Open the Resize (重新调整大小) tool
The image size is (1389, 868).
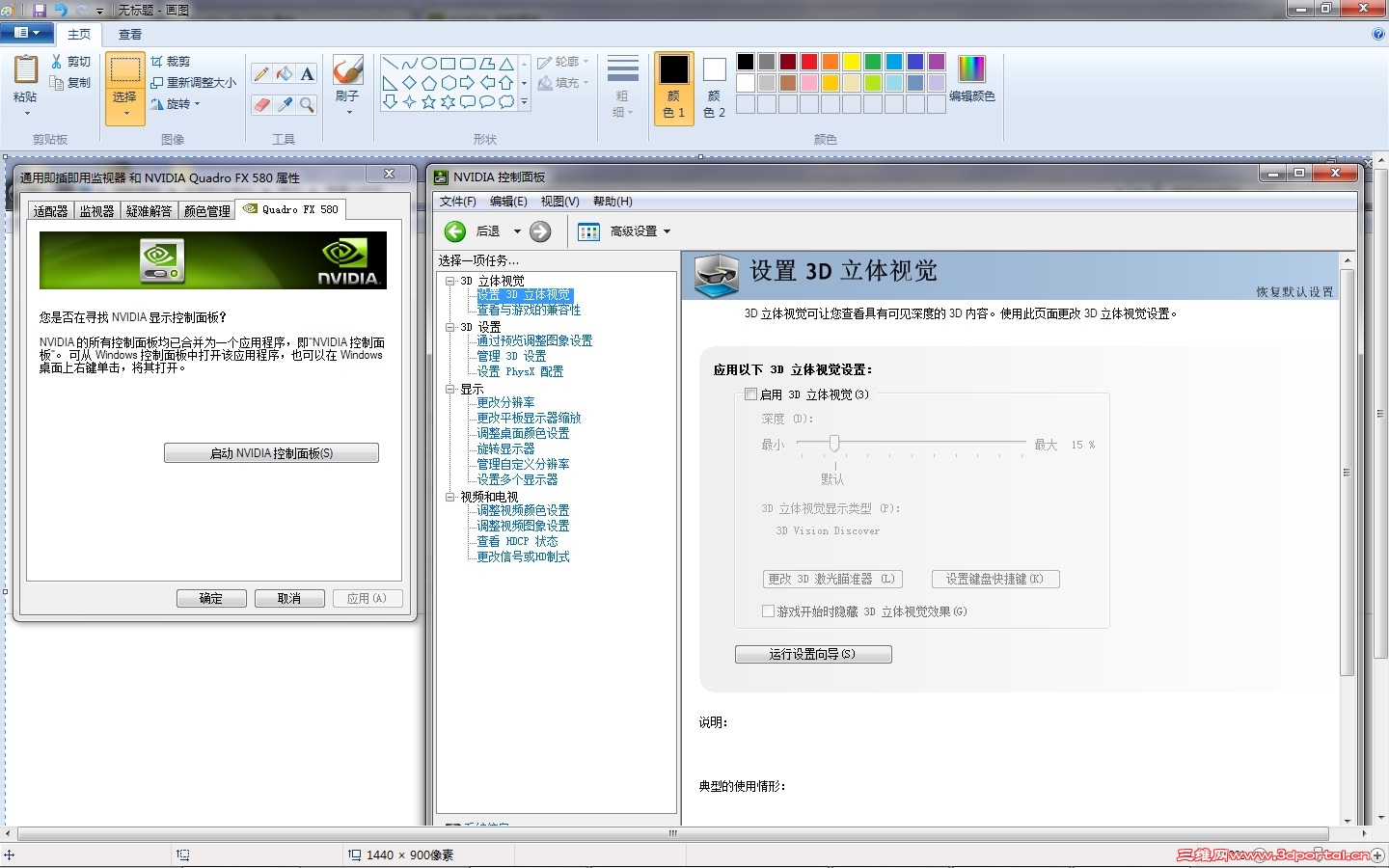click(x=193, y=83)
